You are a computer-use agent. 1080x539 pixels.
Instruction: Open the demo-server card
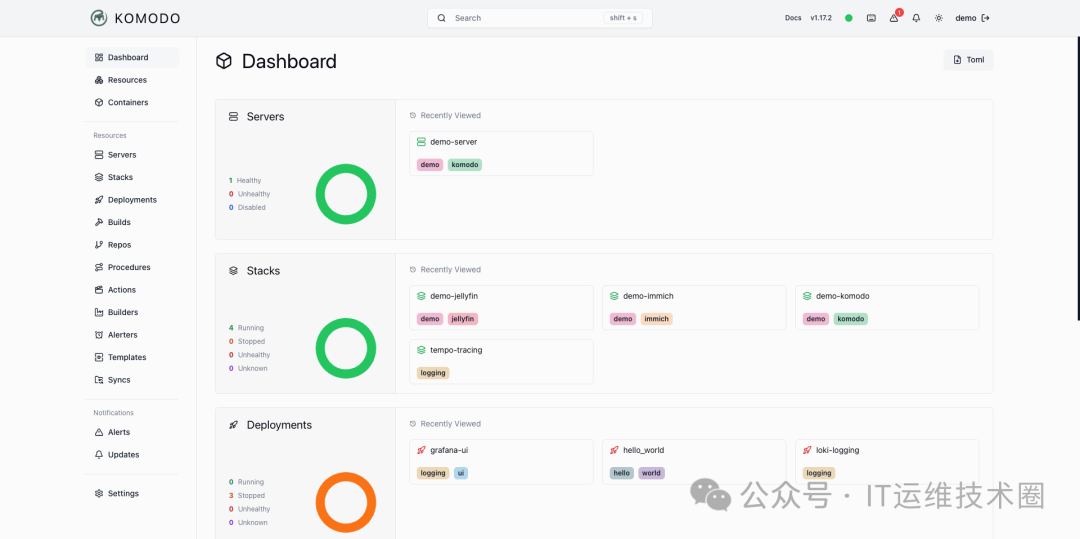click(501, 154)
